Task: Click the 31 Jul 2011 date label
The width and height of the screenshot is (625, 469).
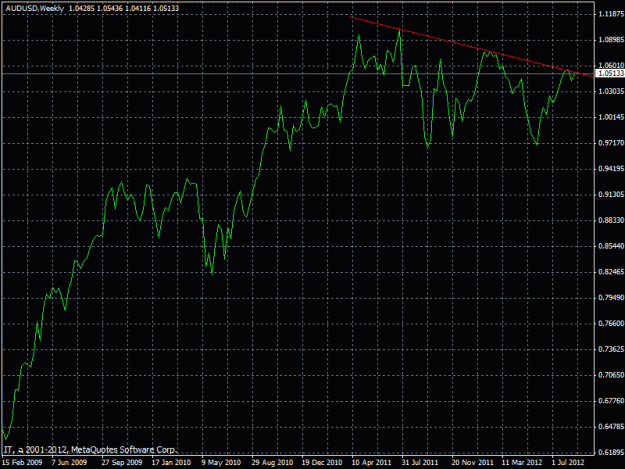Action: (x=420, y=462)
